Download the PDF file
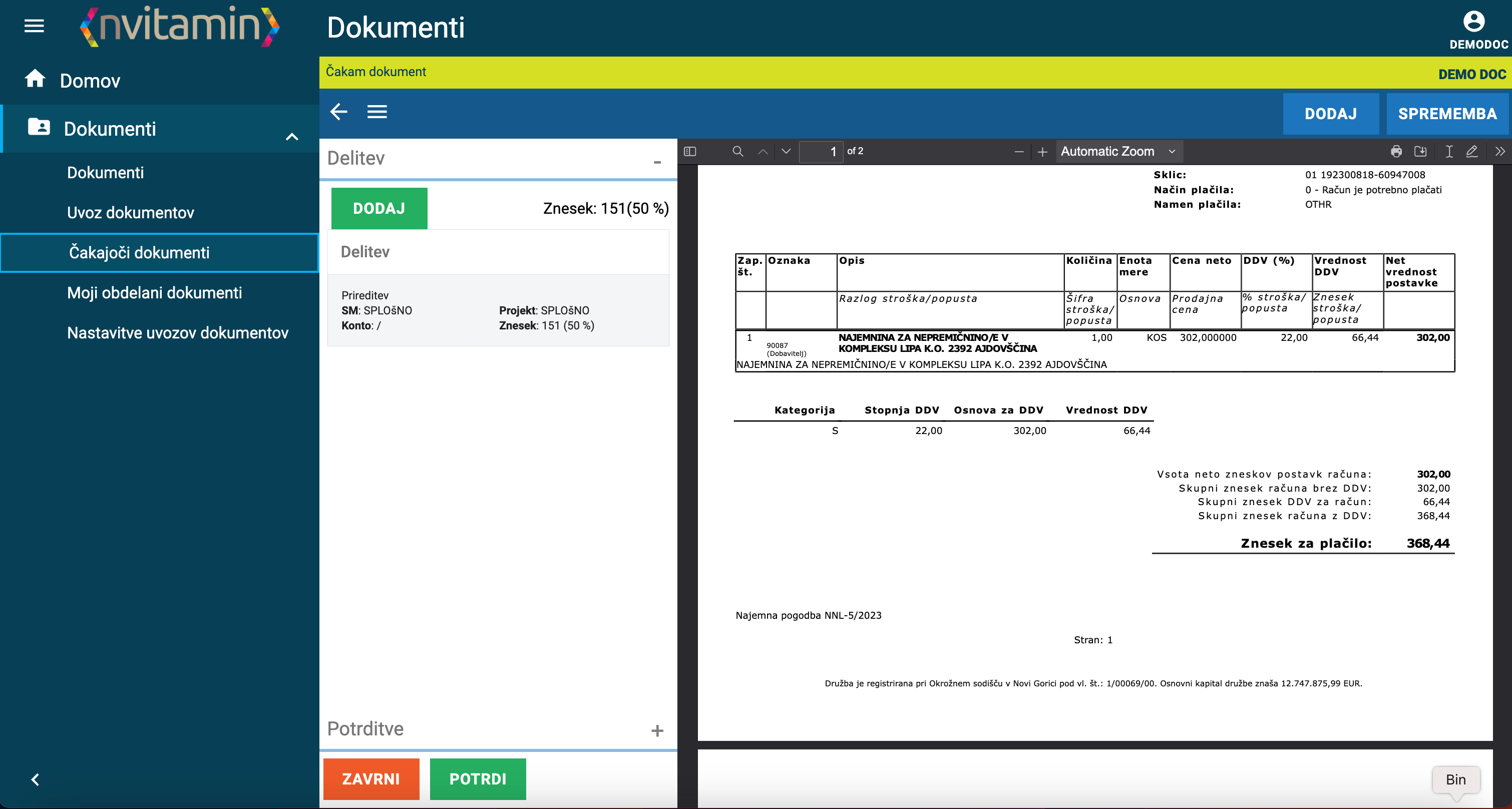Viewport: 1512px width, 809px height. pos(1420,152)
